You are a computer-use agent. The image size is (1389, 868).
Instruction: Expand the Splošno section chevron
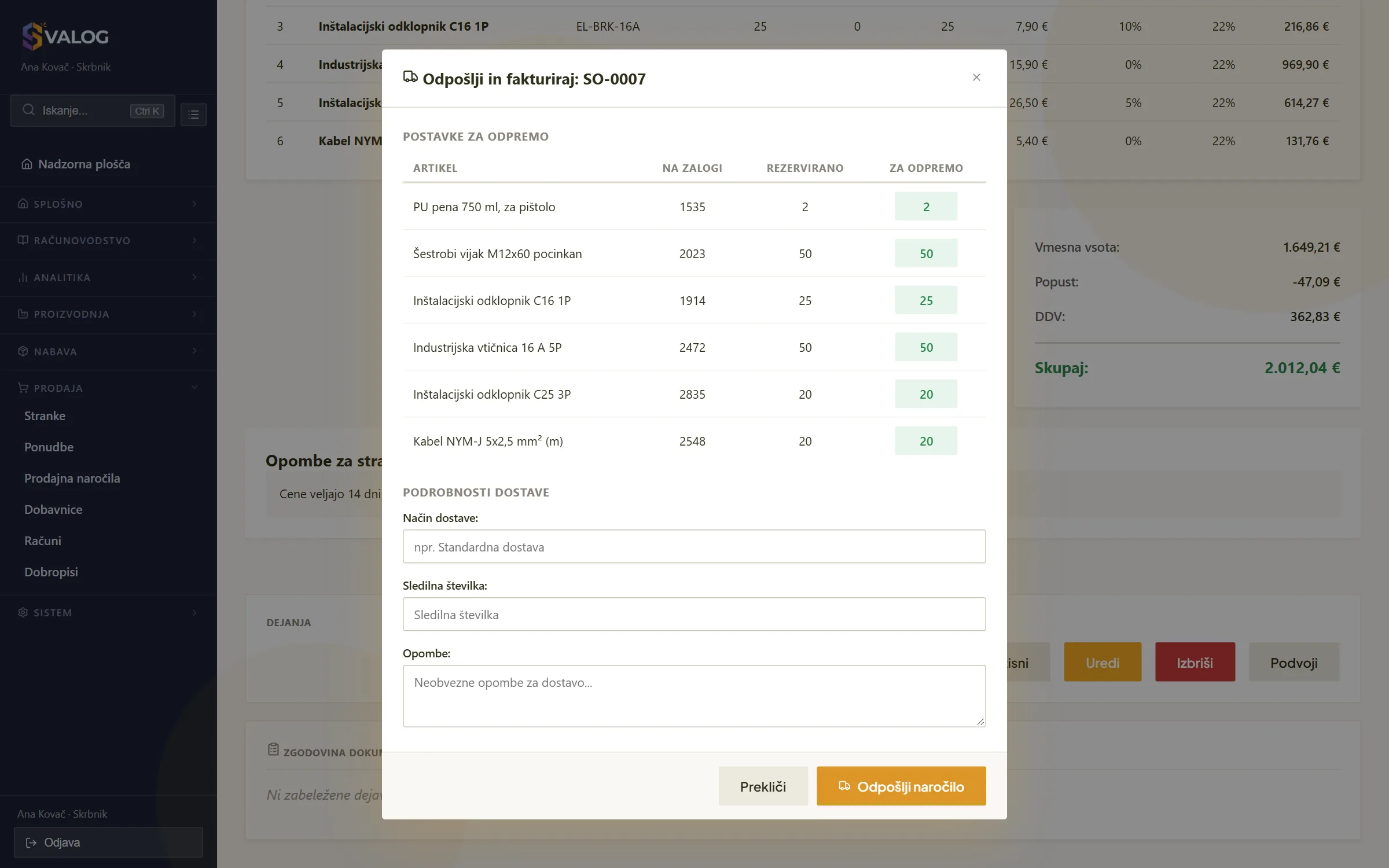pyautogui.click(x=194, y=204)
